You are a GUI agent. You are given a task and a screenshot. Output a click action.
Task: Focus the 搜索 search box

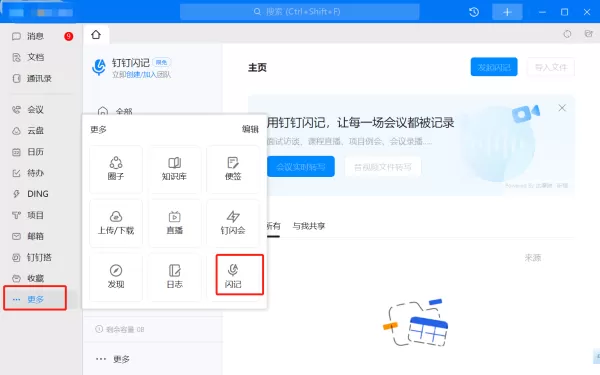tap(300, 12)
